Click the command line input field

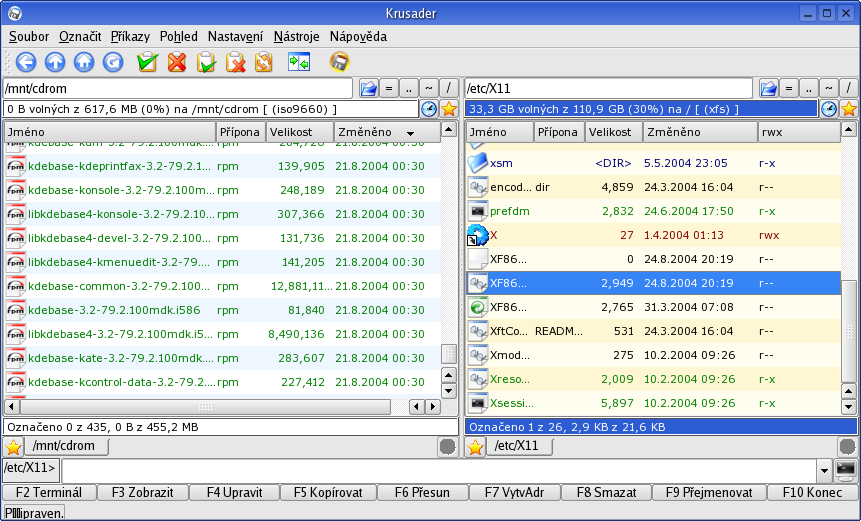tap(439, 470)
